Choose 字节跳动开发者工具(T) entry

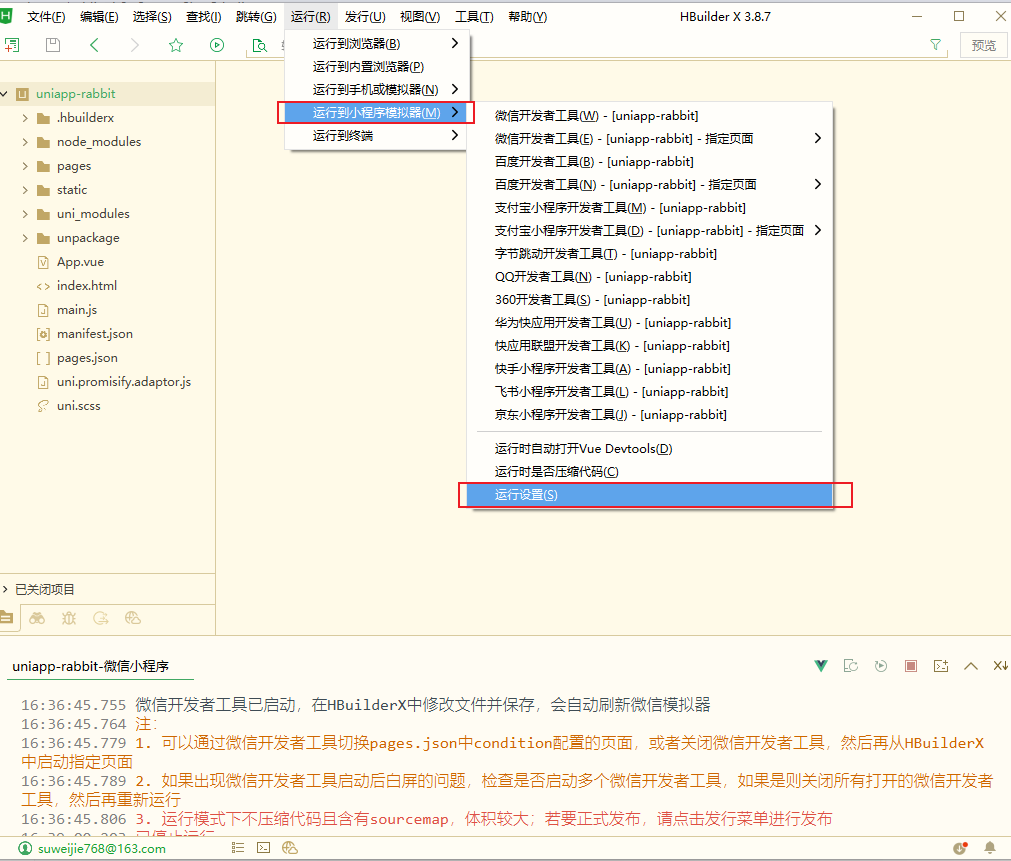pos(651,253)
